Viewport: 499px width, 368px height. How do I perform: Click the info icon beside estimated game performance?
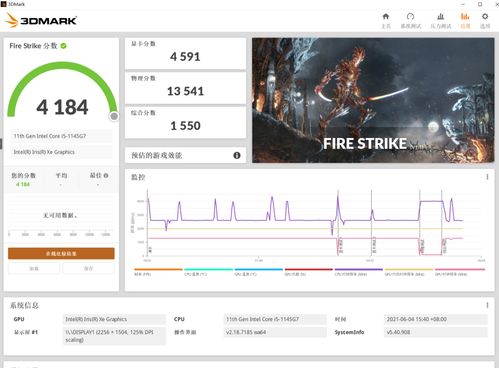[237, 155]
